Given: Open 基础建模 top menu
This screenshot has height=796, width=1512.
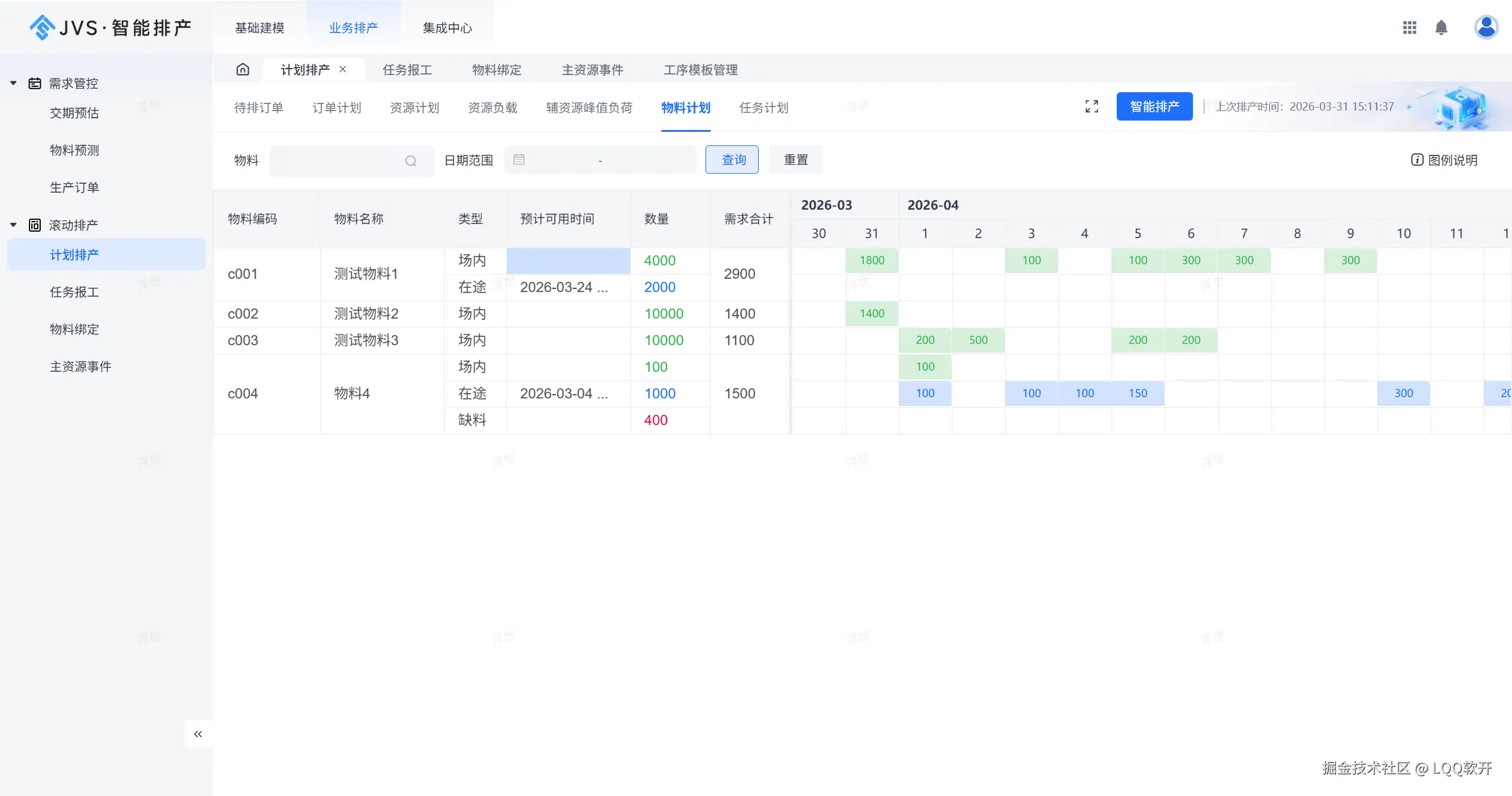Looking at the screenshot, I should click(259, 28).
